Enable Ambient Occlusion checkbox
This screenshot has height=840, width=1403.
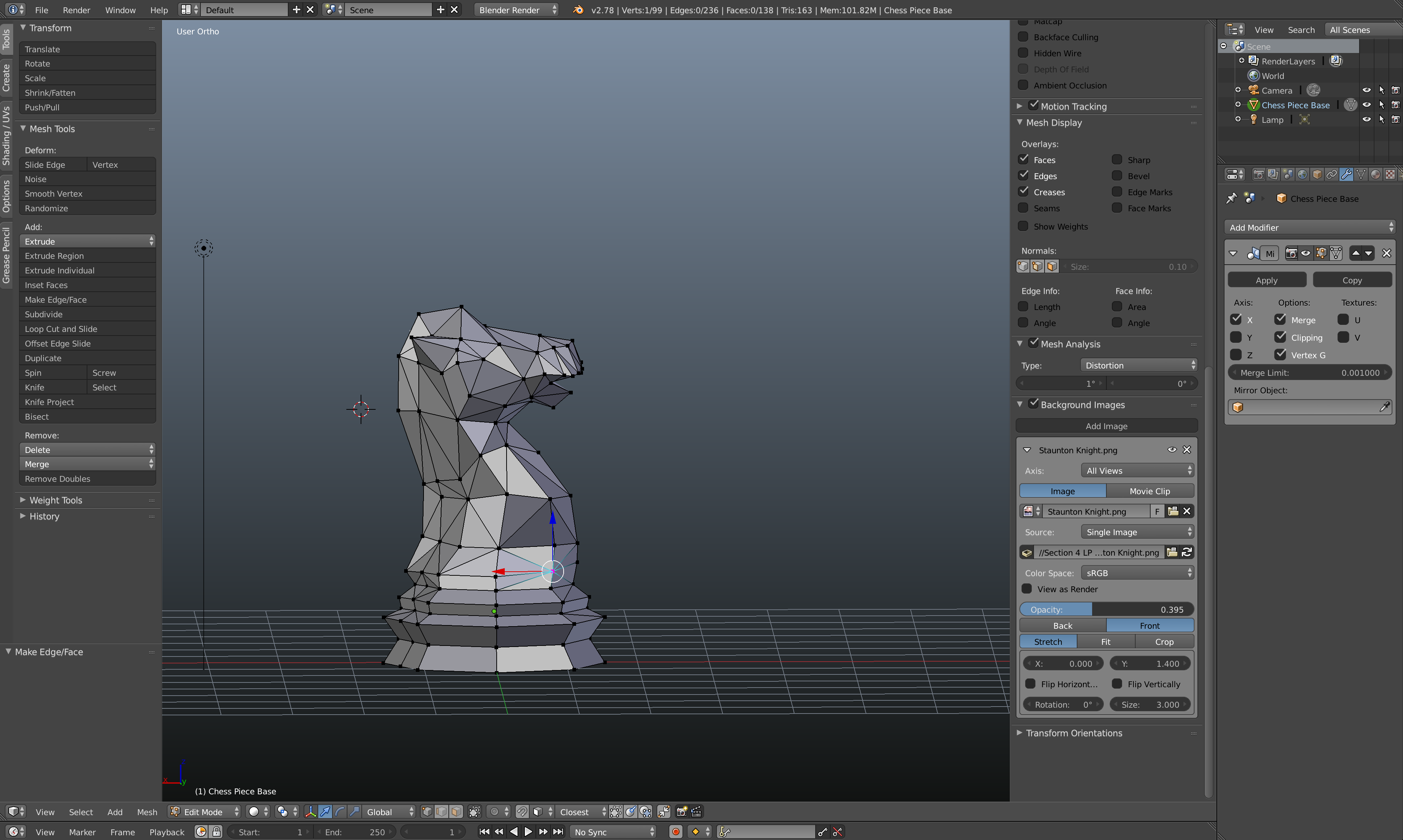pyautogui.click(x=1023, y=85)
